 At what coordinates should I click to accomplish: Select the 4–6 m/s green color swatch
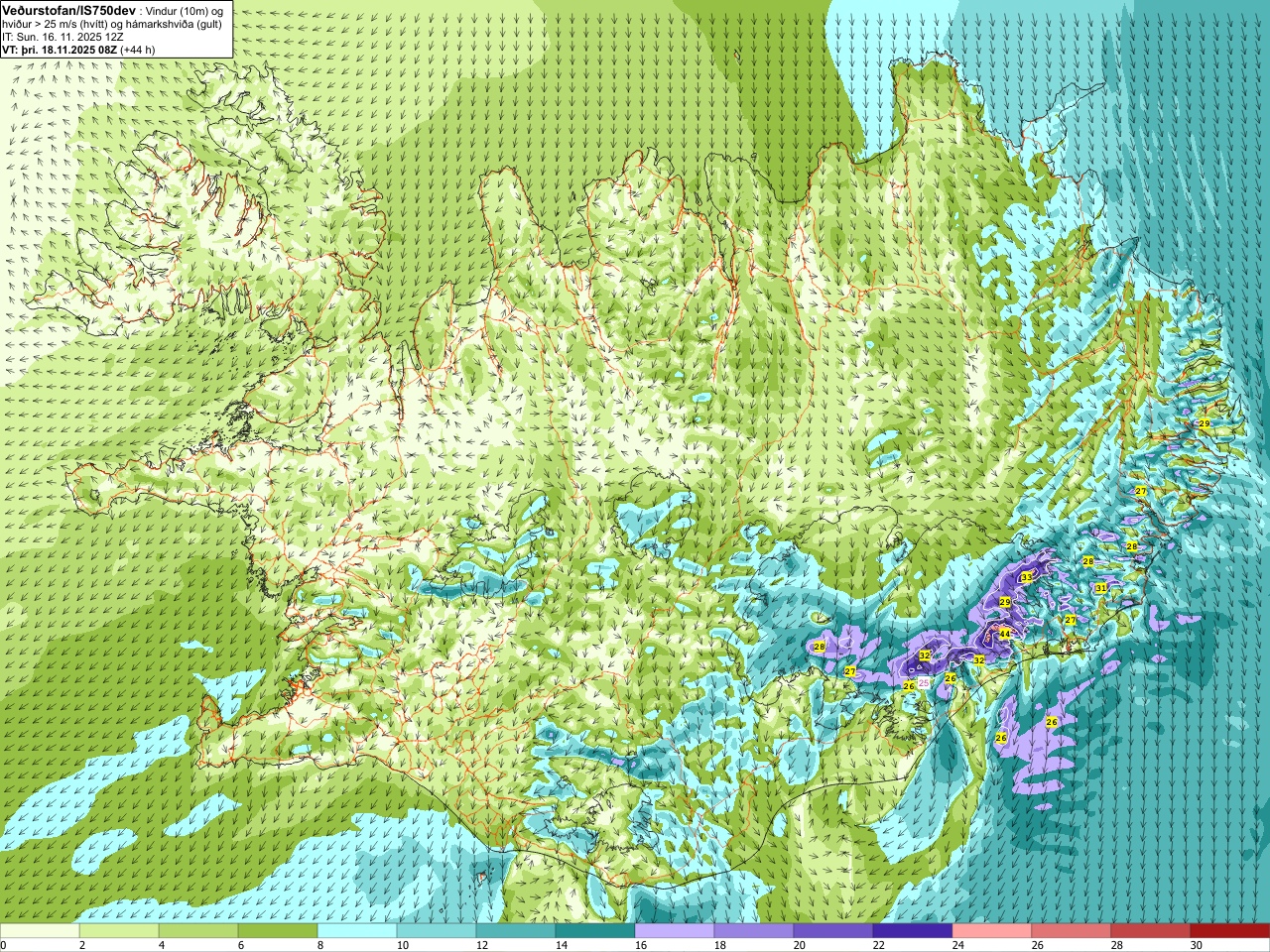point(198,931)
